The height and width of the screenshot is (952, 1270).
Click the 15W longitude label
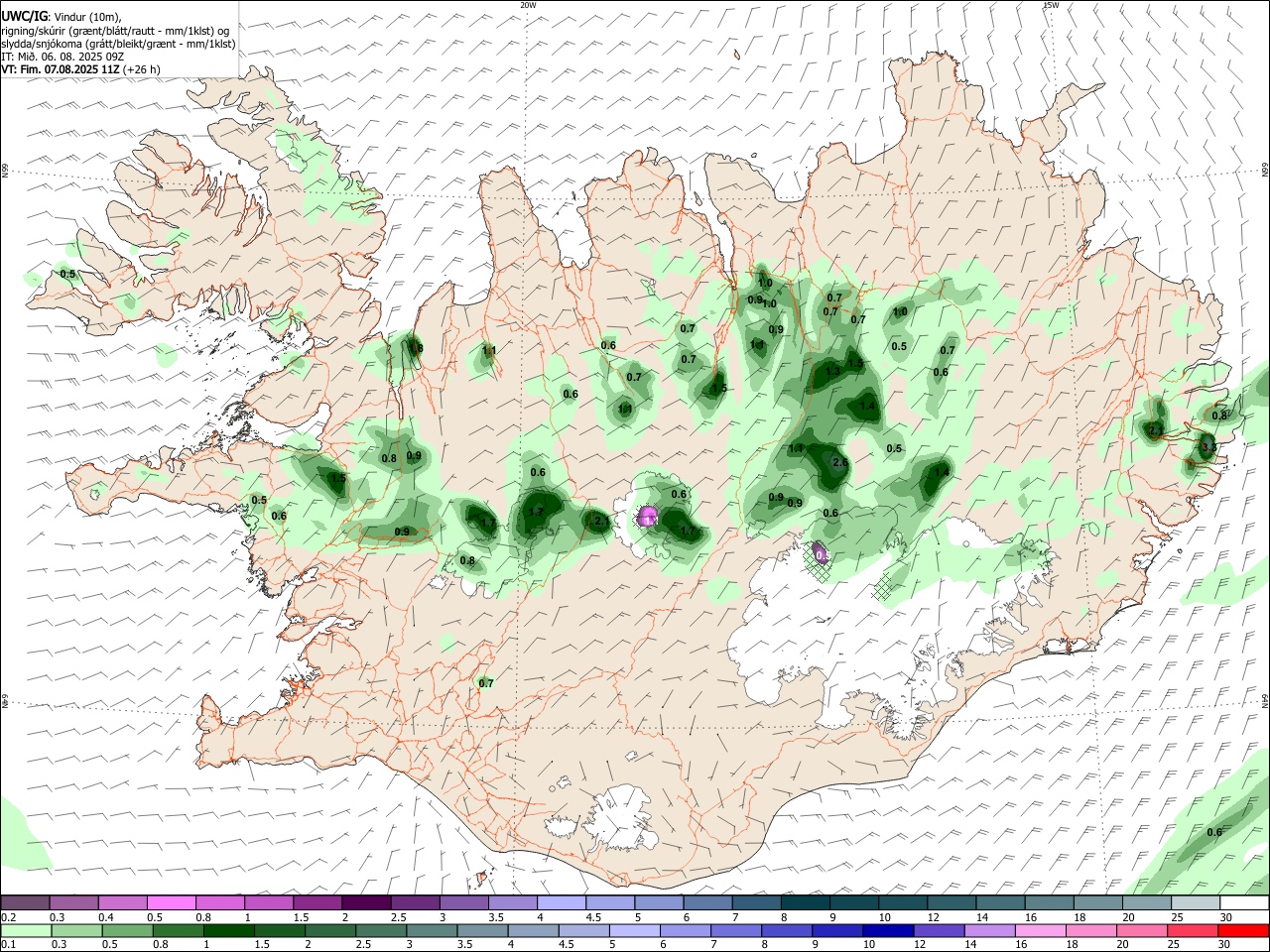[x=1051, y=5]
